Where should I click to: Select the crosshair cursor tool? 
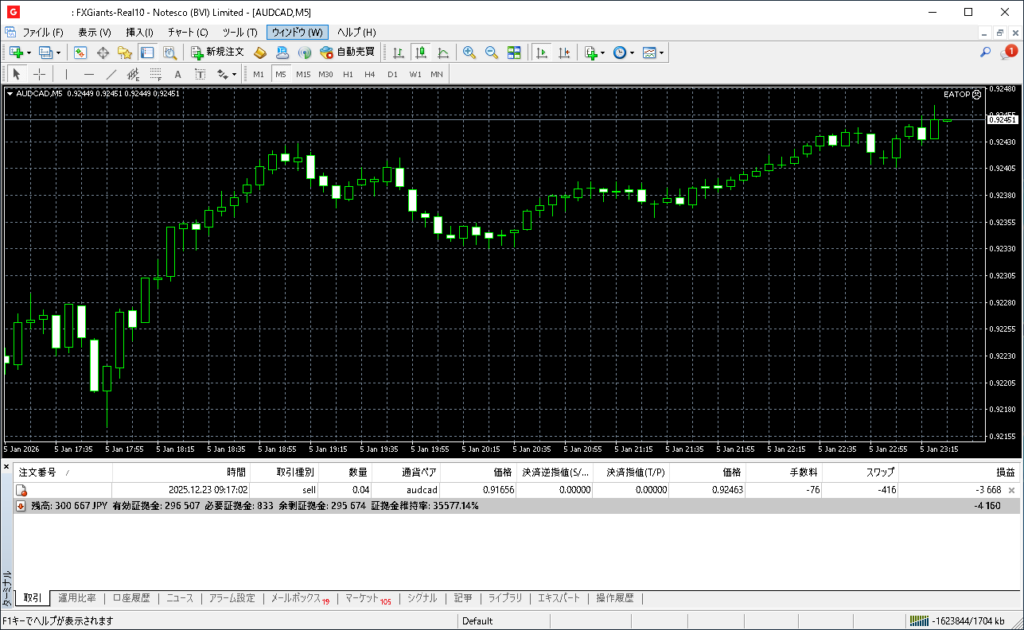click(39, 74)
